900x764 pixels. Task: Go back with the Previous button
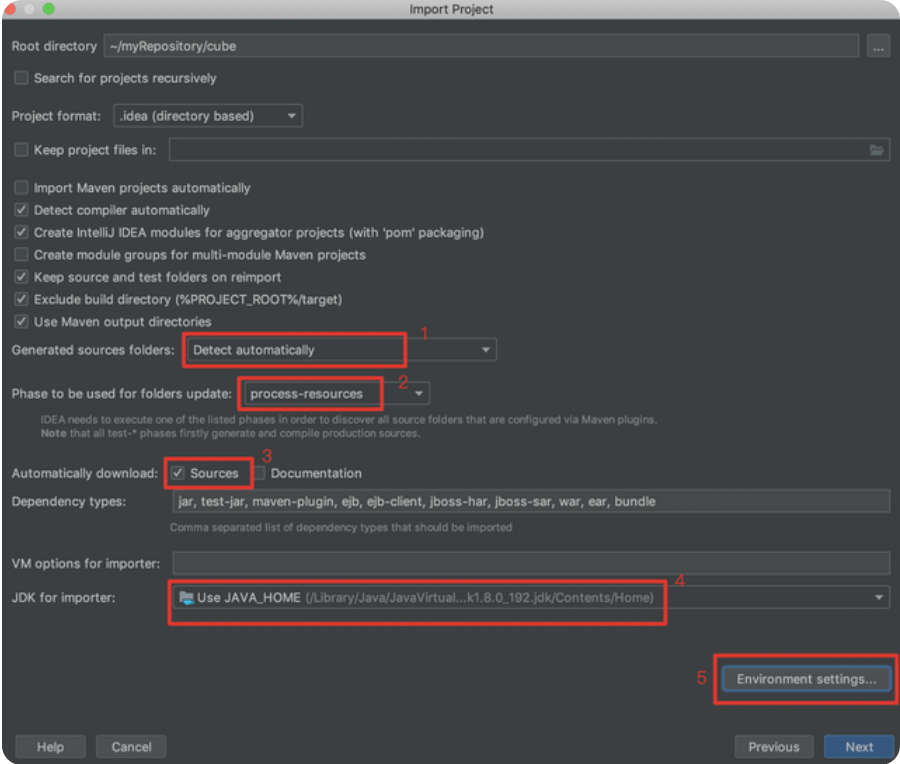click(x=774, y=747)
